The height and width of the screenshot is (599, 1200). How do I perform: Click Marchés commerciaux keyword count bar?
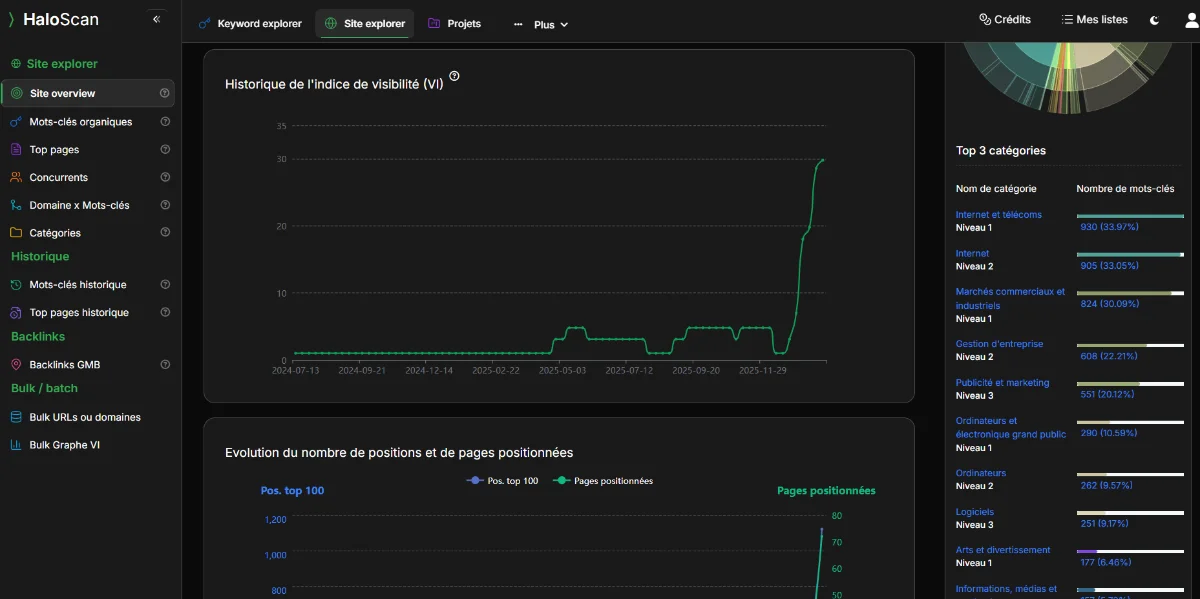pos(1128,293)
